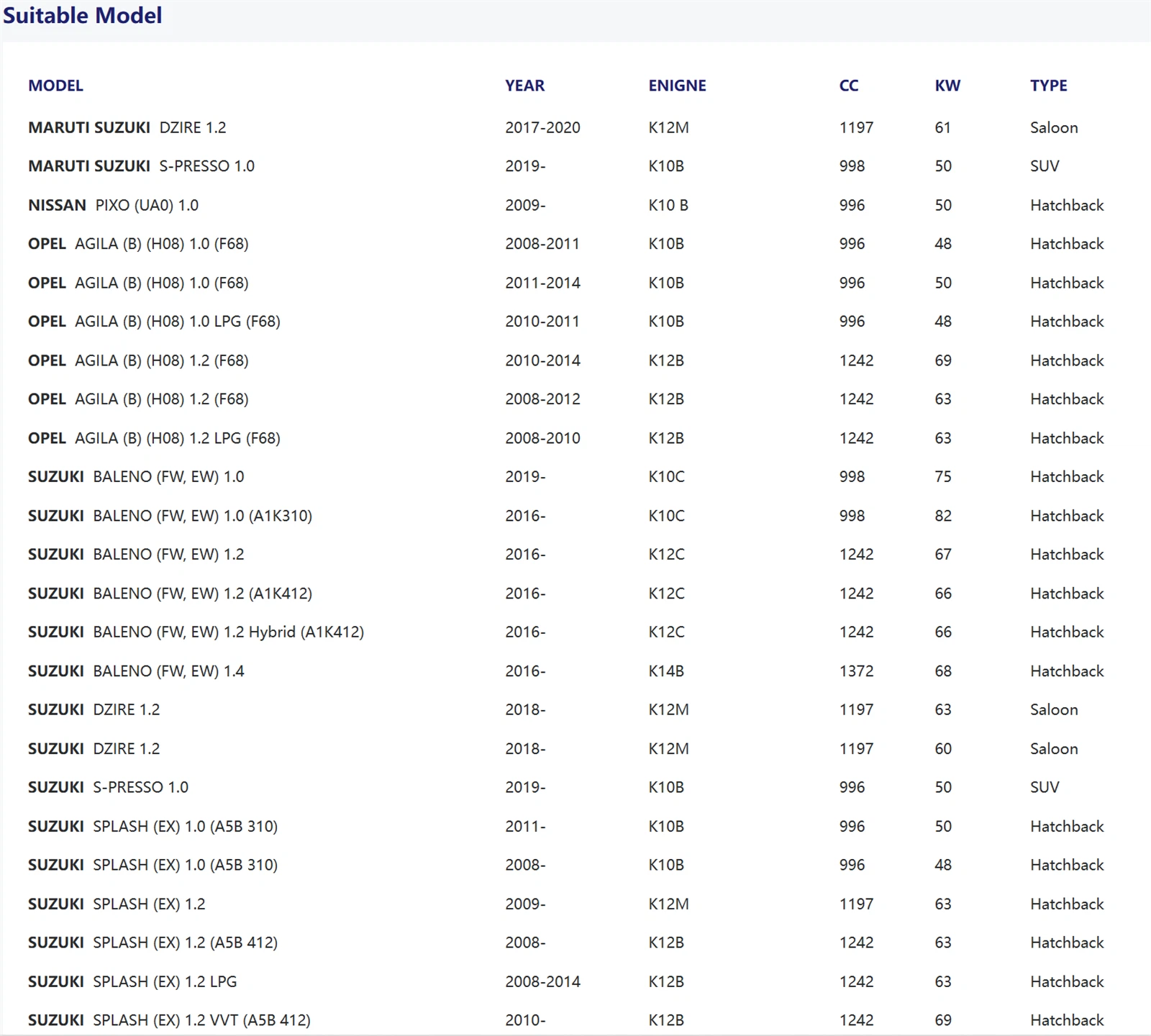Viewport: 1151px width, 1036px height.
Task: Select the CC column header
Action: 849,86
